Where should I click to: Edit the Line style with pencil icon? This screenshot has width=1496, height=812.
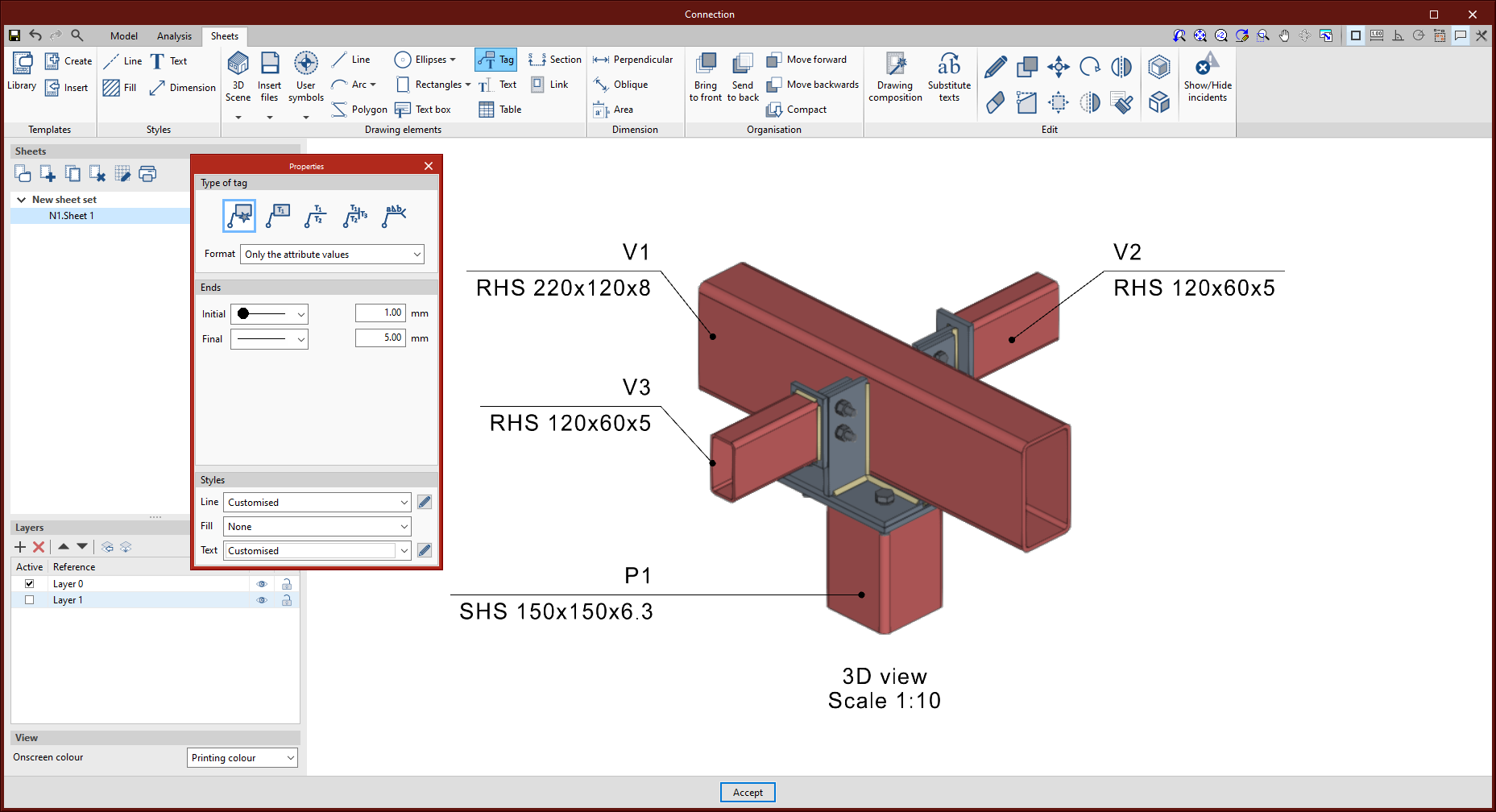tap(425, 502)
